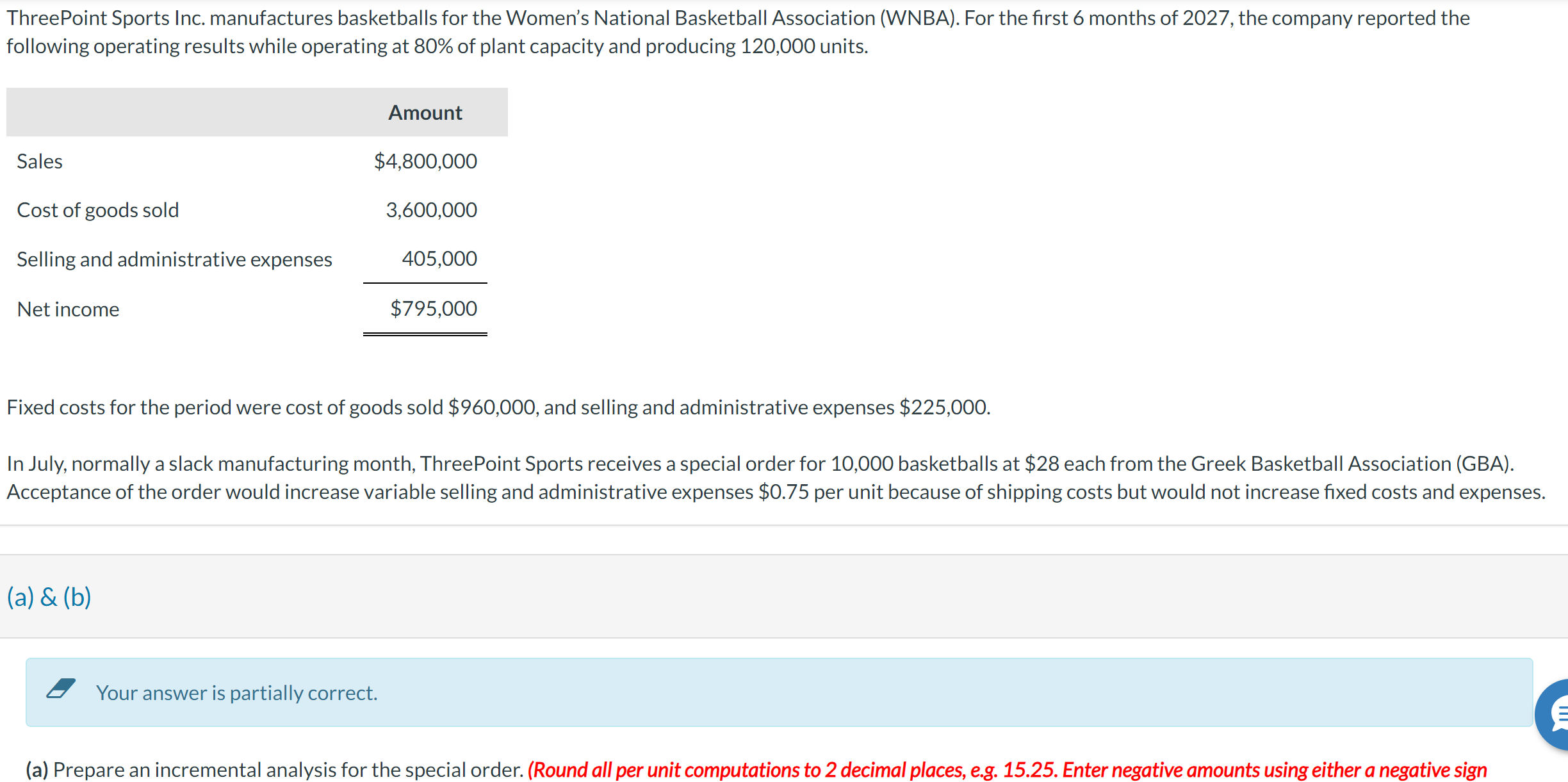Select the Cost of goods sold label
This screenshot has width=1568, height=782.
pos(98,210)
